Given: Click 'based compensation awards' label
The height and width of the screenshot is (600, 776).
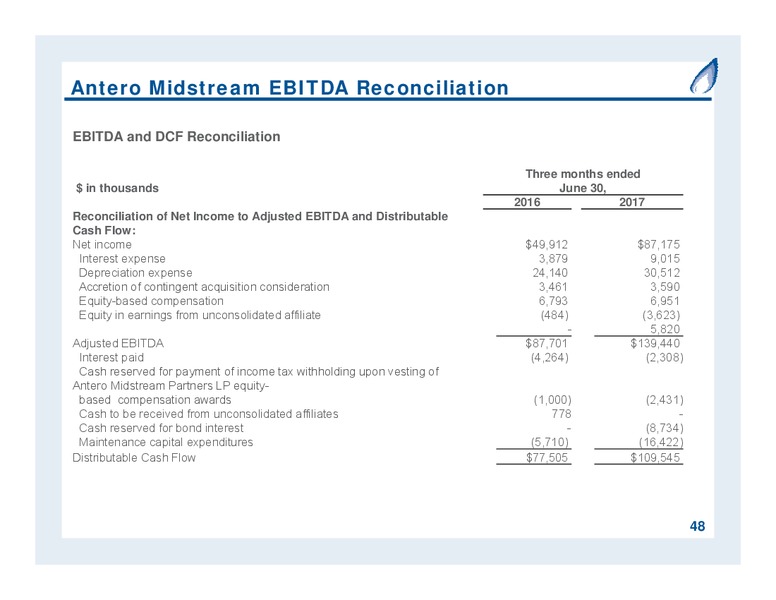Looking at the screenshot, I should click(x=155, y=400).
